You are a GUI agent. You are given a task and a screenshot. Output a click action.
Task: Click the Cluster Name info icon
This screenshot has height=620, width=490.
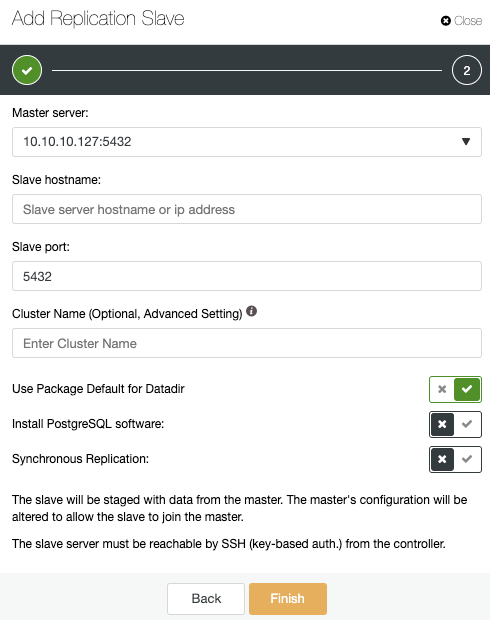(x=252, y=311)
